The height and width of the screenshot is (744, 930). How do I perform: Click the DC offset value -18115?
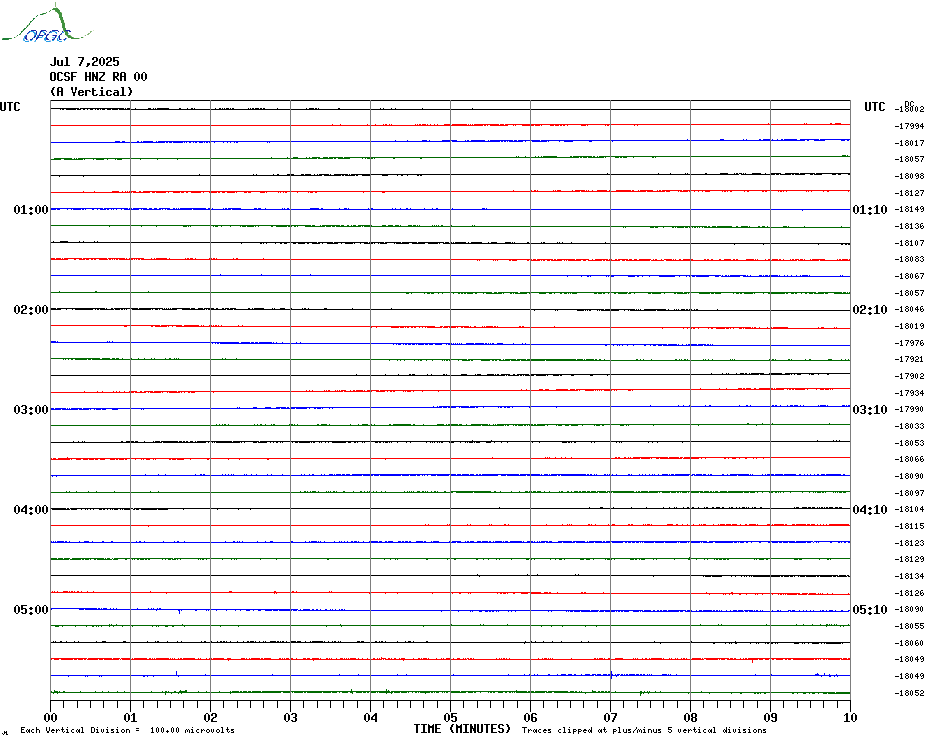pyautogui.click(x=909, y=526)
